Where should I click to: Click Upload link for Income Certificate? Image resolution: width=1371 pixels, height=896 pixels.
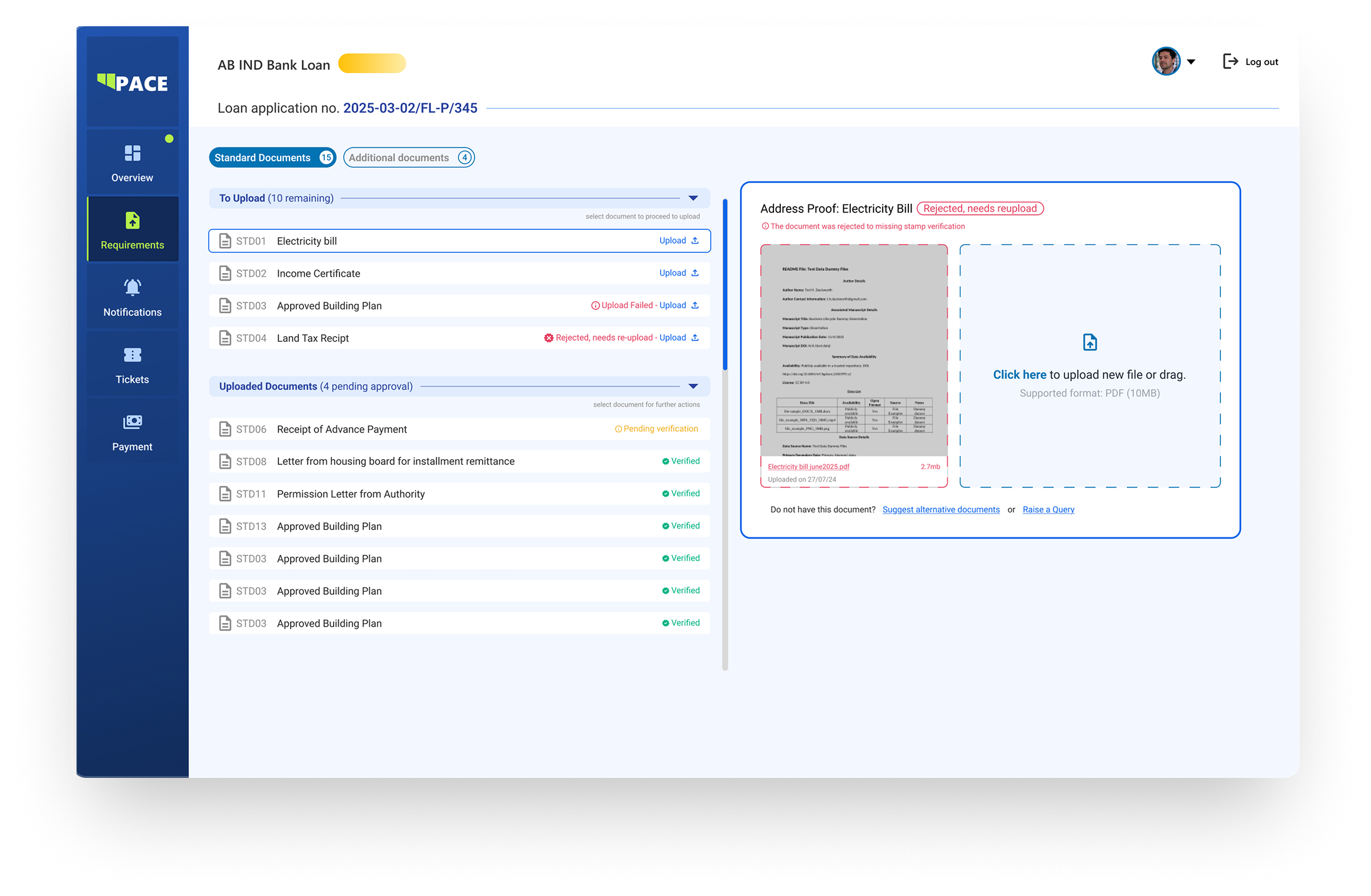coord(673,273)
